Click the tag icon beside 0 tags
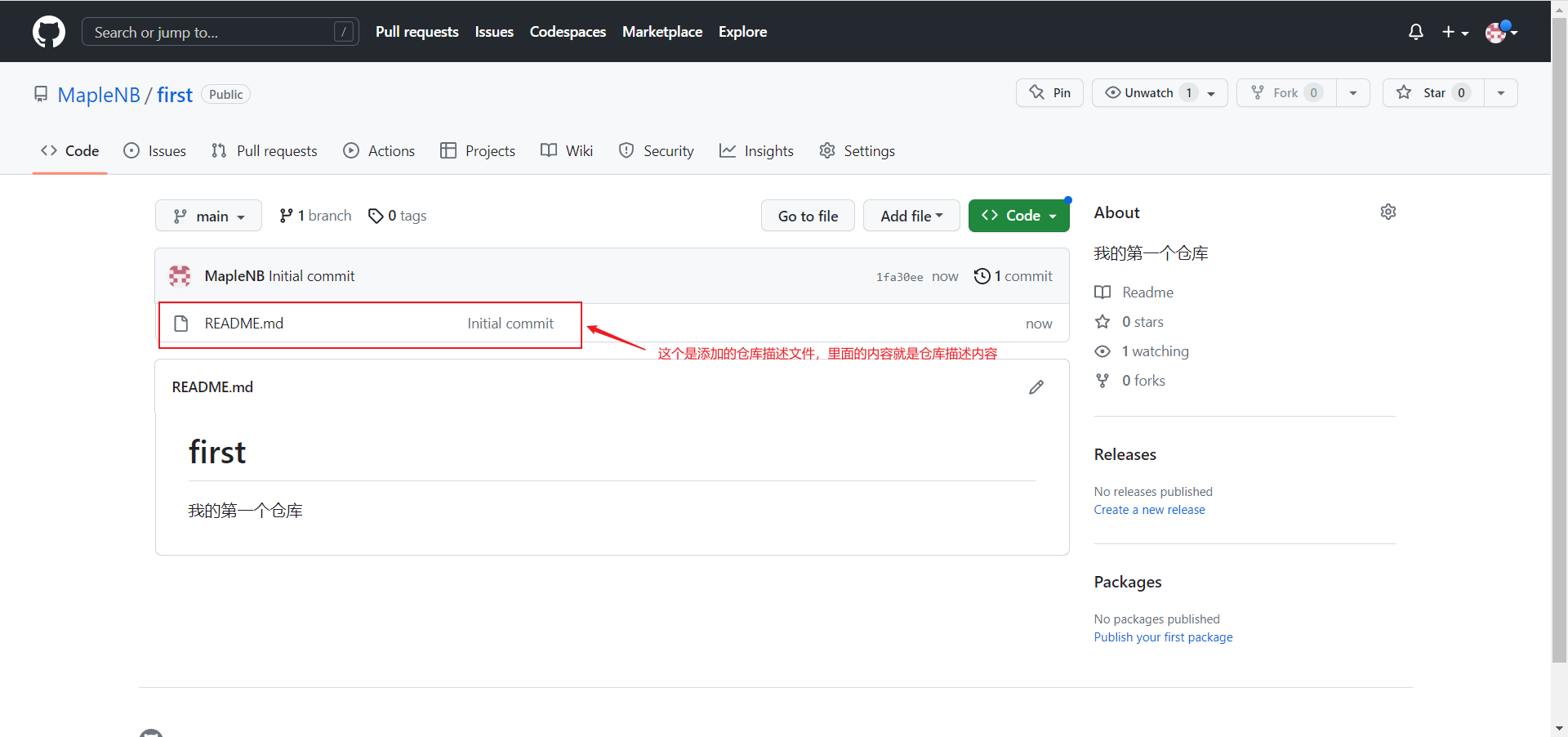Image resolution: width=1568 pixels, height=737 pixels. [376, 216]
